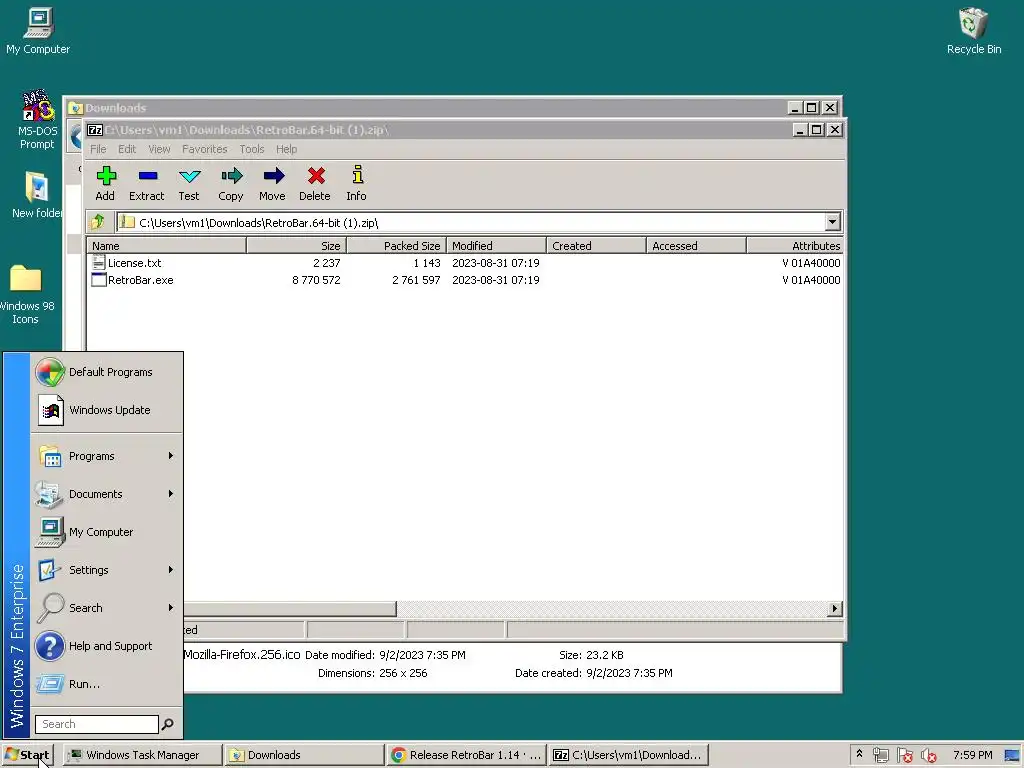Sort by Name column header
This screenshot has width=1024, height=768.
click(x=167, y=246)
